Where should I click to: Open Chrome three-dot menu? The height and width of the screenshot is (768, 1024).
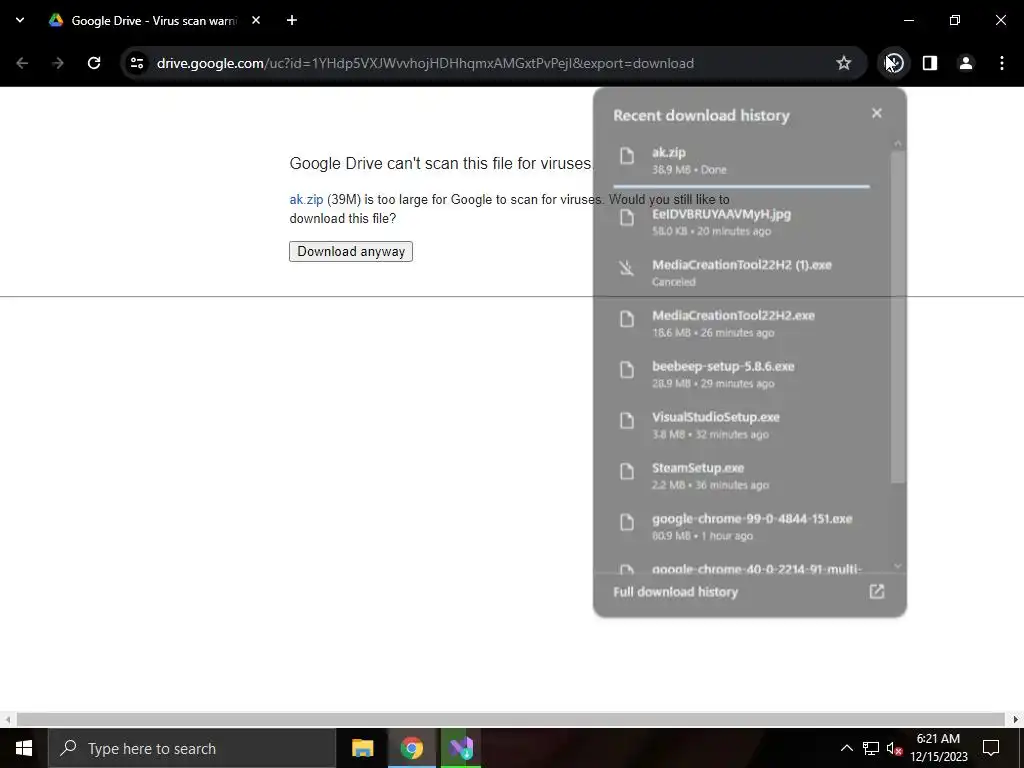[x=1002, y=63]
